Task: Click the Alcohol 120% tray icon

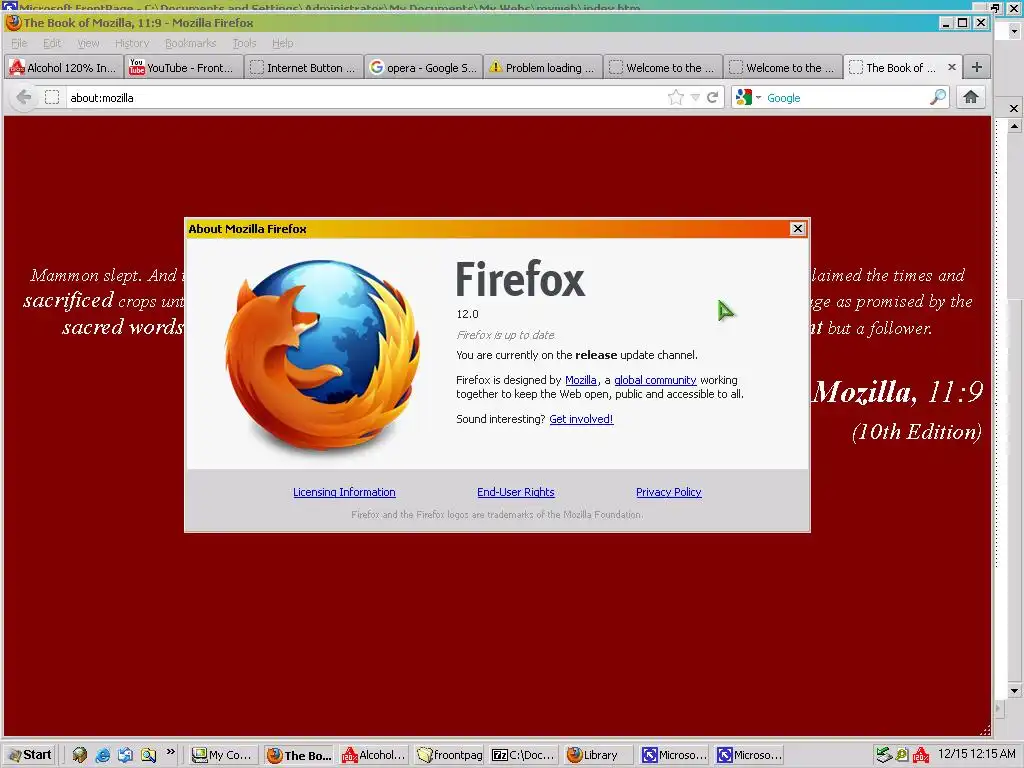Action: (921, 755)
